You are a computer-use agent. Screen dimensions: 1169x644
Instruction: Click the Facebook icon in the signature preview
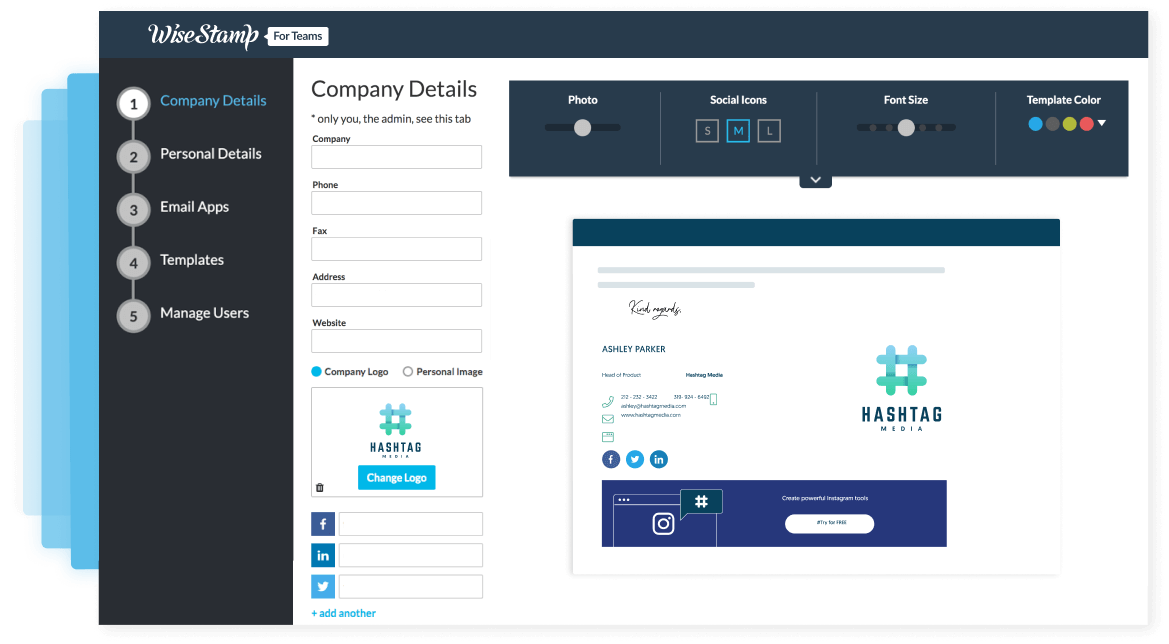[611, 459]
